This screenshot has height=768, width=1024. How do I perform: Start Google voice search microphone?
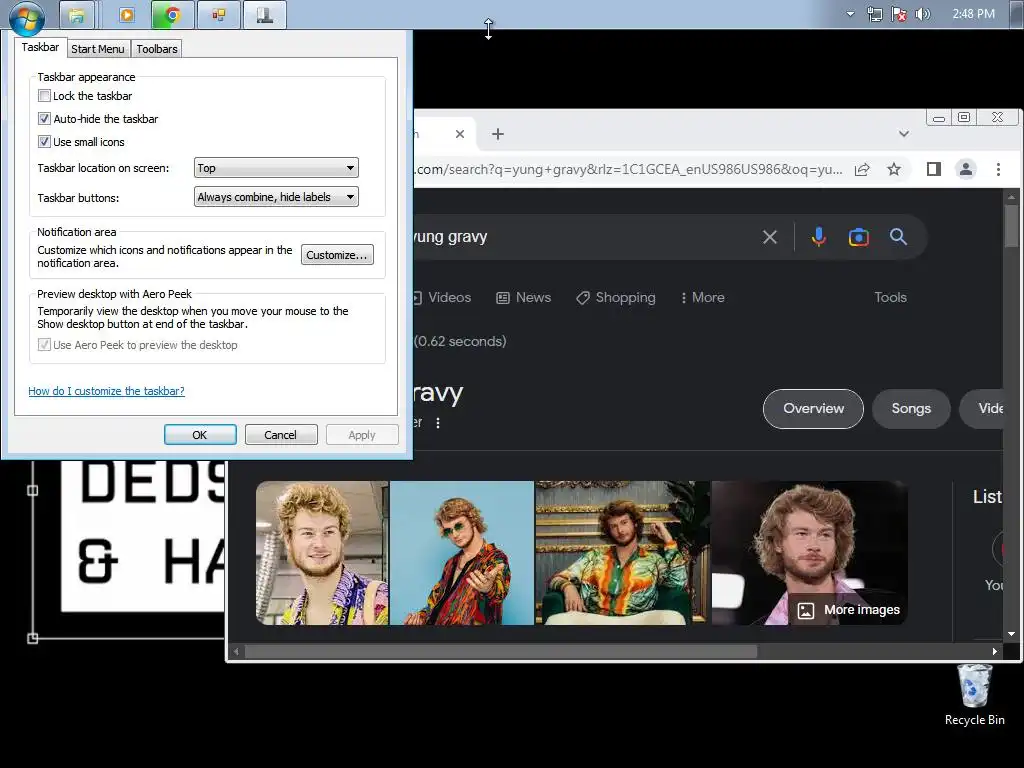818,237
